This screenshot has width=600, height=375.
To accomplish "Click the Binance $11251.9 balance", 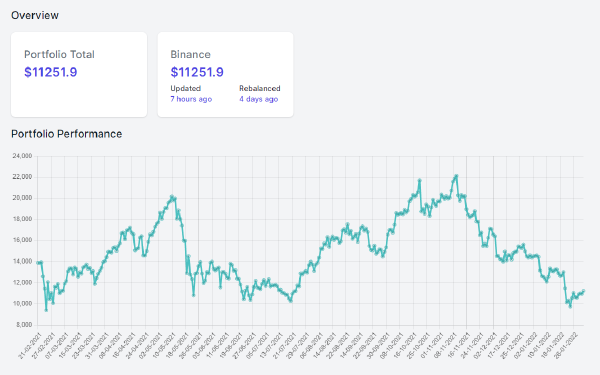I will (x=197, y=72).
